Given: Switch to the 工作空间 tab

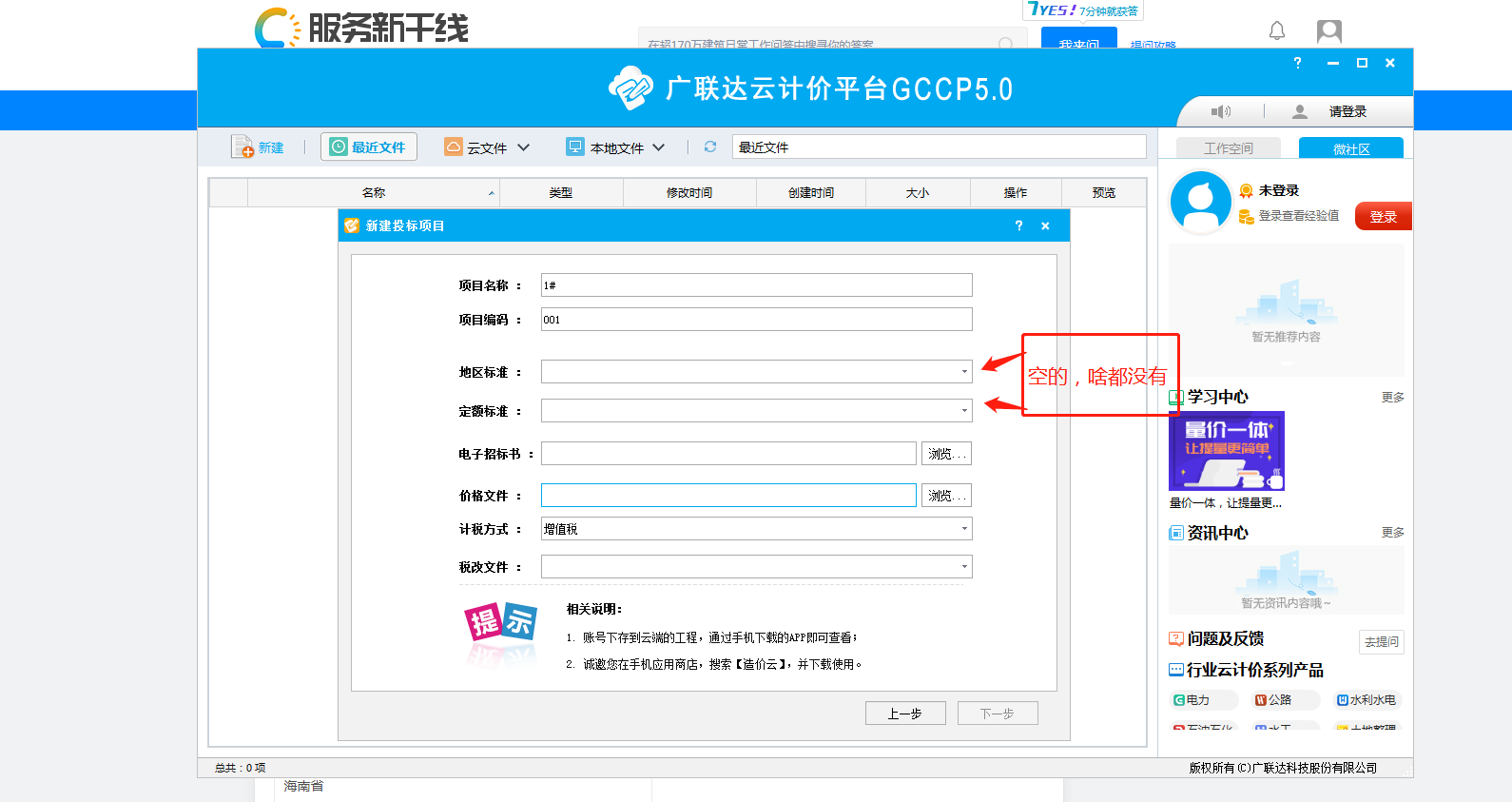Looking at the screenshot, I should click(x=1229, y=148).
